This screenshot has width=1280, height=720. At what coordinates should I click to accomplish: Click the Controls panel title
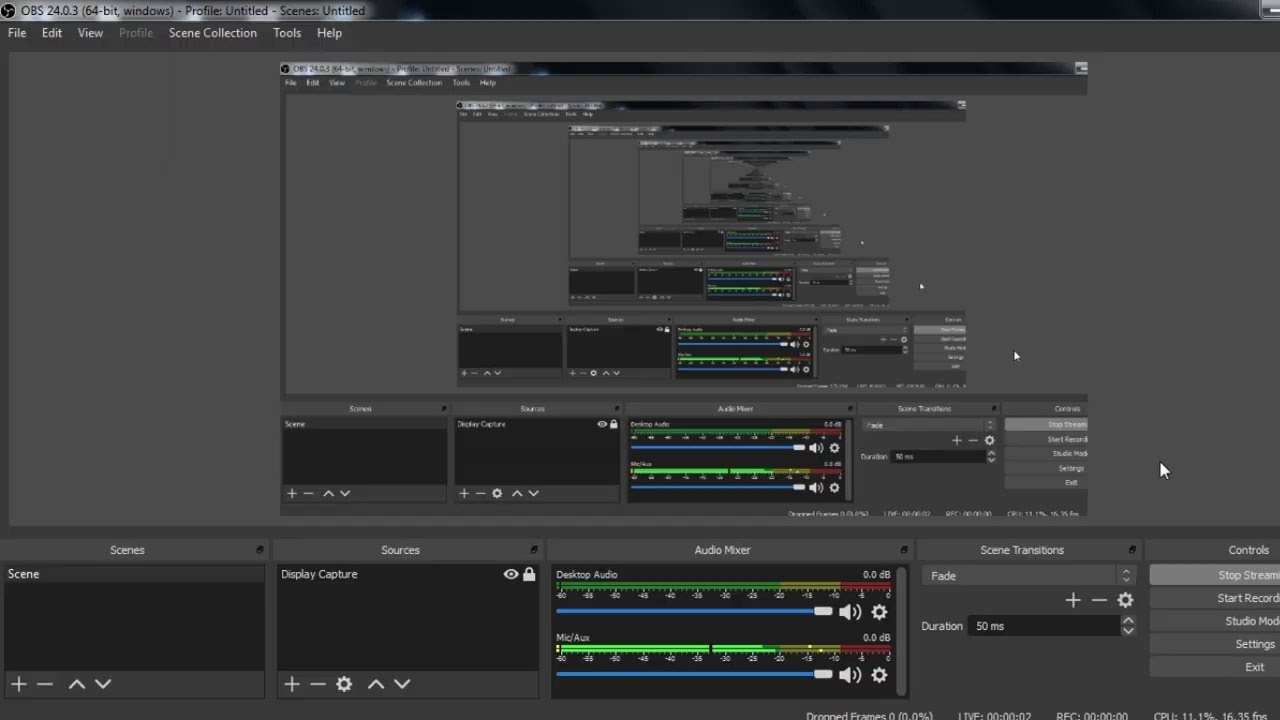tap(1248, 550)
